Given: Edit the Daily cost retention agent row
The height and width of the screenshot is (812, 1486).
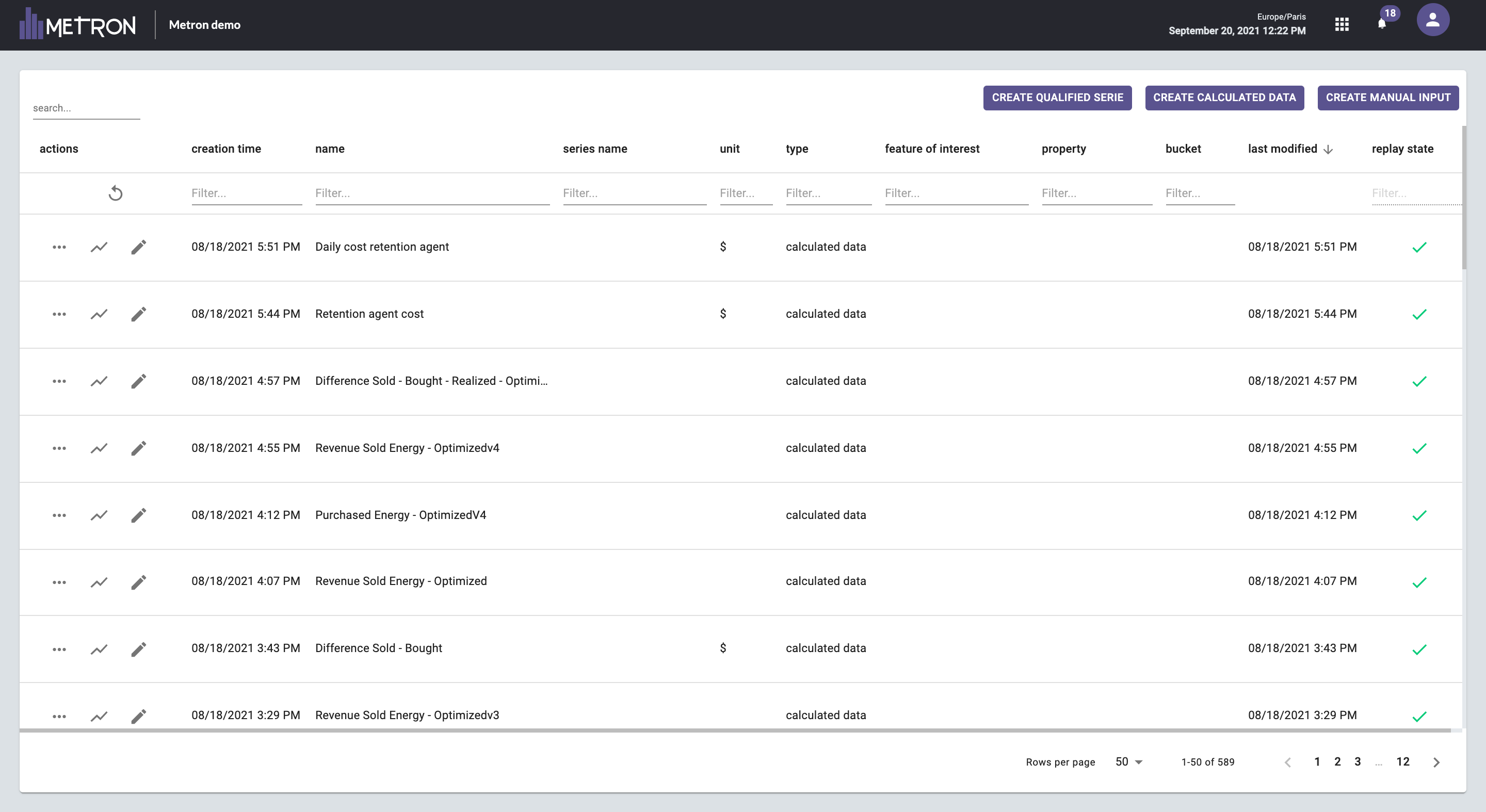Looking at the screenshot, I should pyautogui.click(x=138, y=247).
